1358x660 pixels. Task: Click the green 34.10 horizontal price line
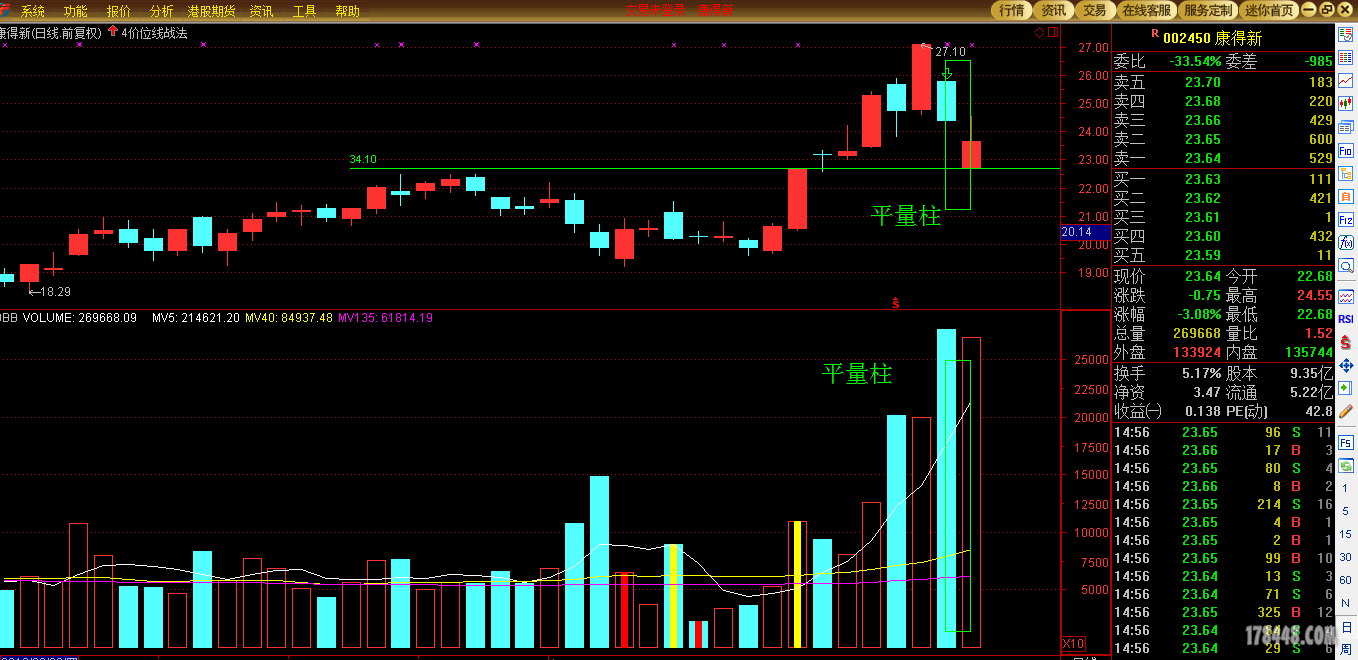tap(600, 168)
